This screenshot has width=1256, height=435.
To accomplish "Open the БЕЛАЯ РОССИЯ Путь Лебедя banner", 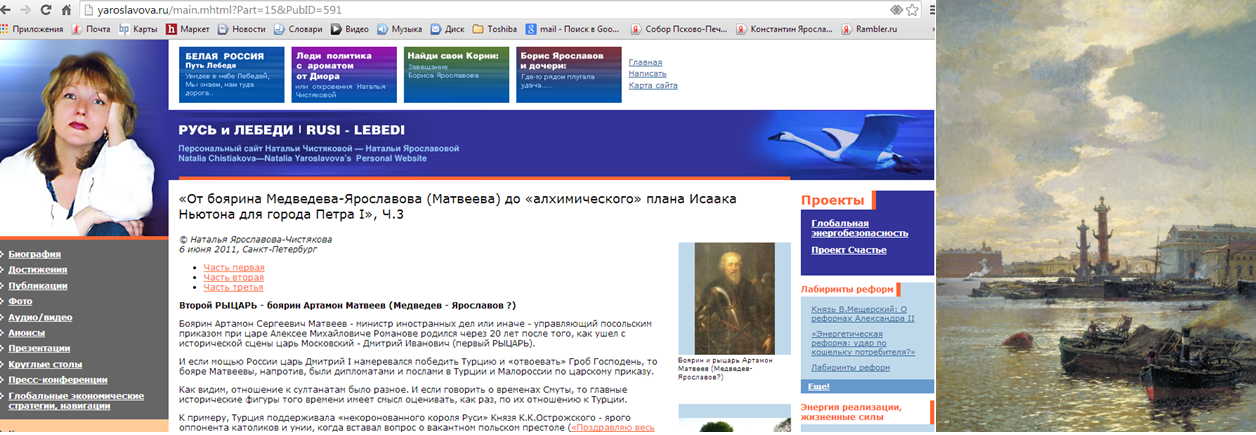I will point(232,74).
